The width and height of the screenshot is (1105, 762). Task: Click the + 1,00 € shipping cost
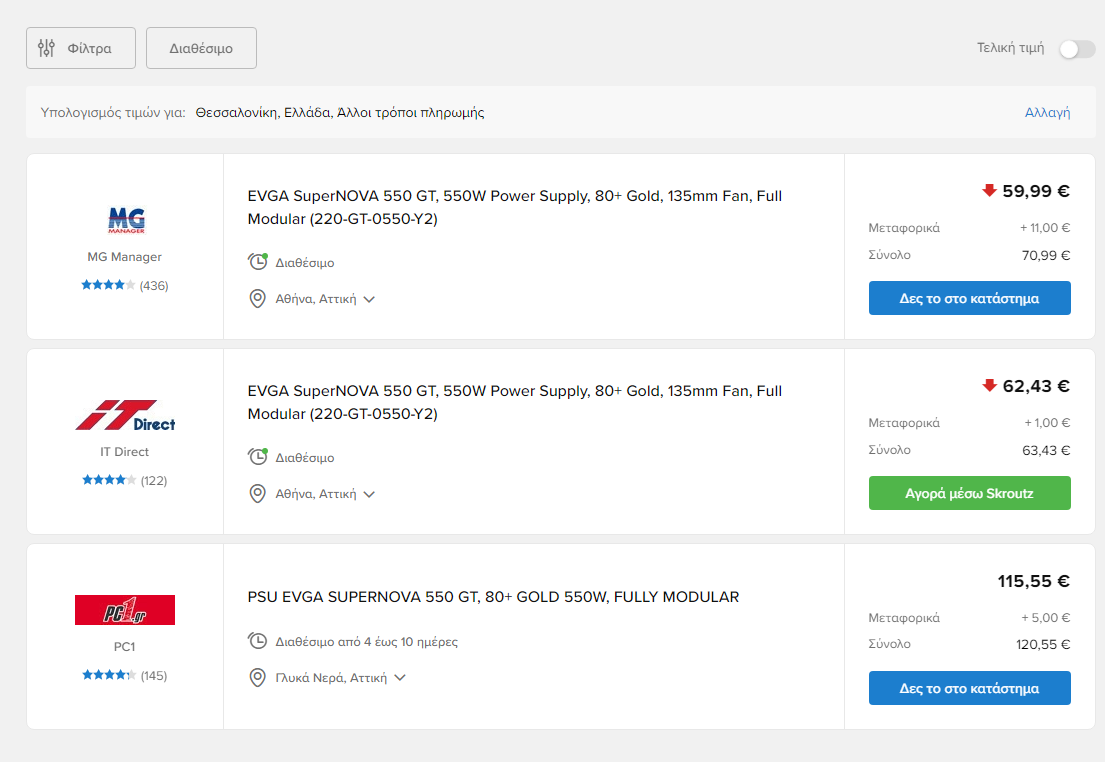click(x=1047, y=423)
